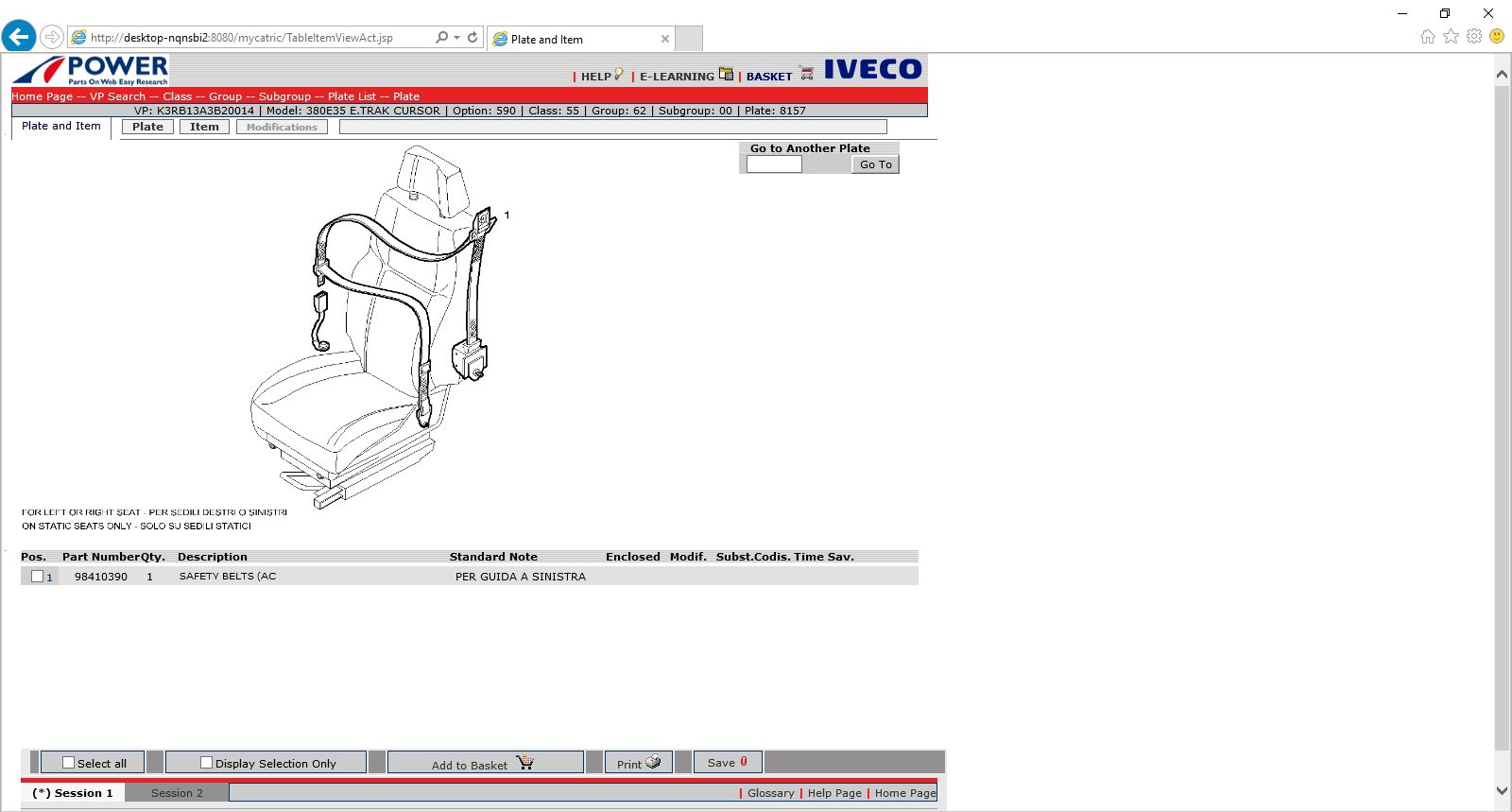Click the scrollbar down arrow
This screenshot has height=812, width=1512.
[x=1503, y=791]
